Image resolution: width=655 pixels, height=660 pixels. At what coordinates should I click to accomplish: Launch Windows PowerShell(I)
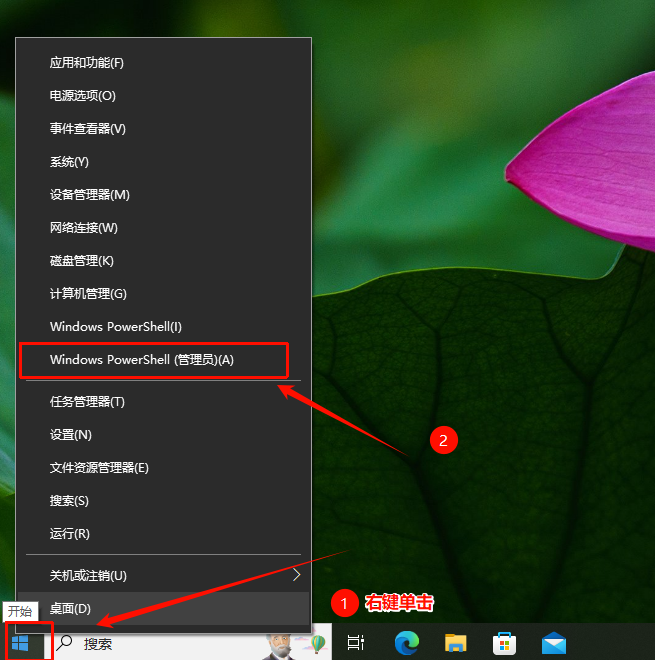coord(163,326)
